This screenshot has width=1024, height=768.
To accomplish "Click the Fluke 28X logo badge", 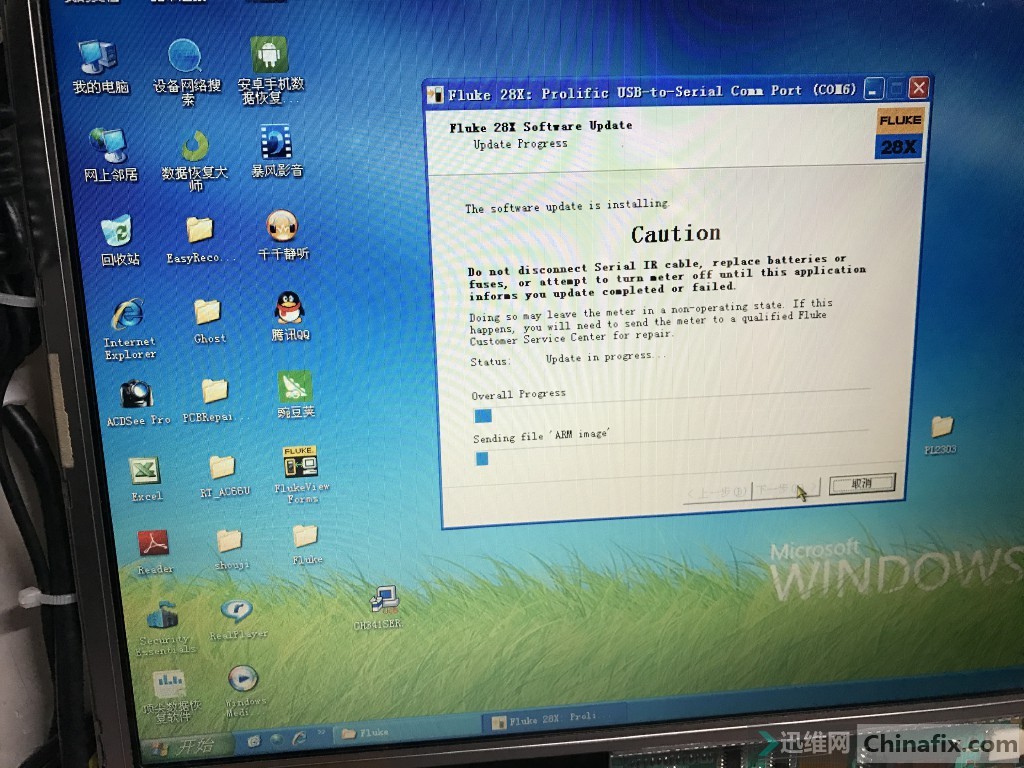I will coord(899,135).
